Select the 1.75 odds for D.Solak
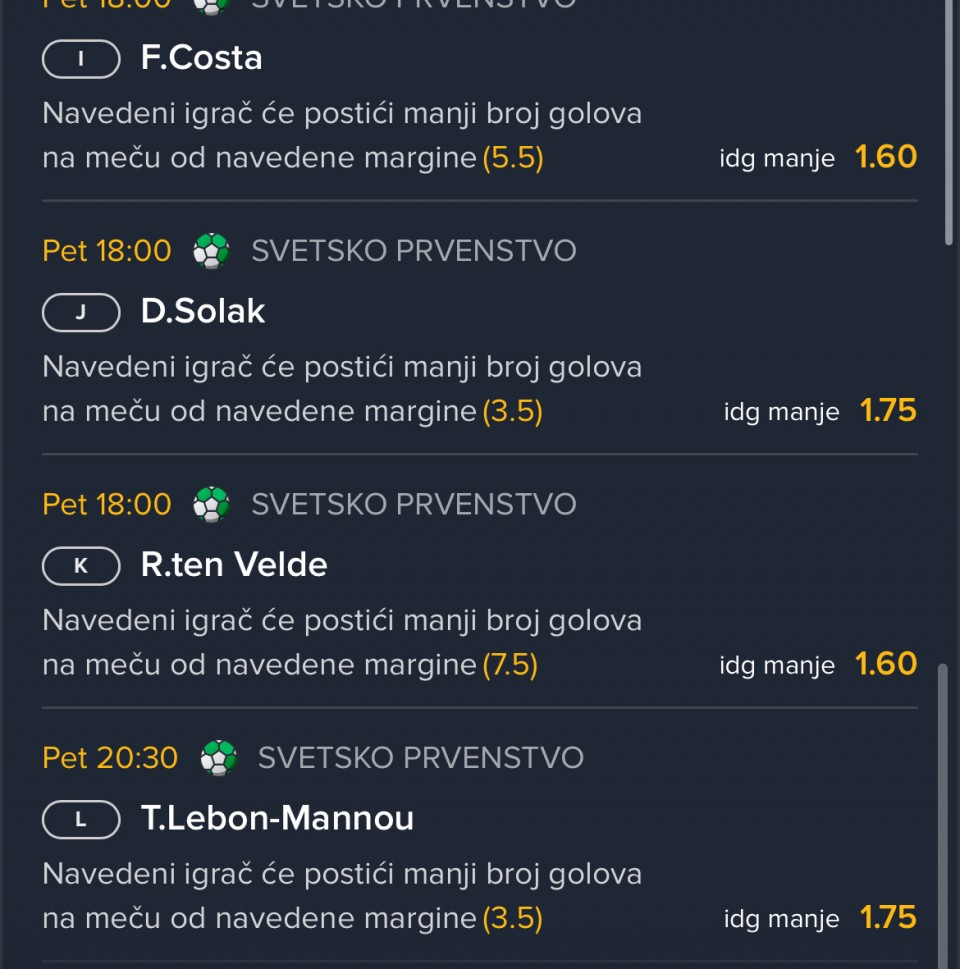This screenshot has height=969, width=960. tap(888, 411)
